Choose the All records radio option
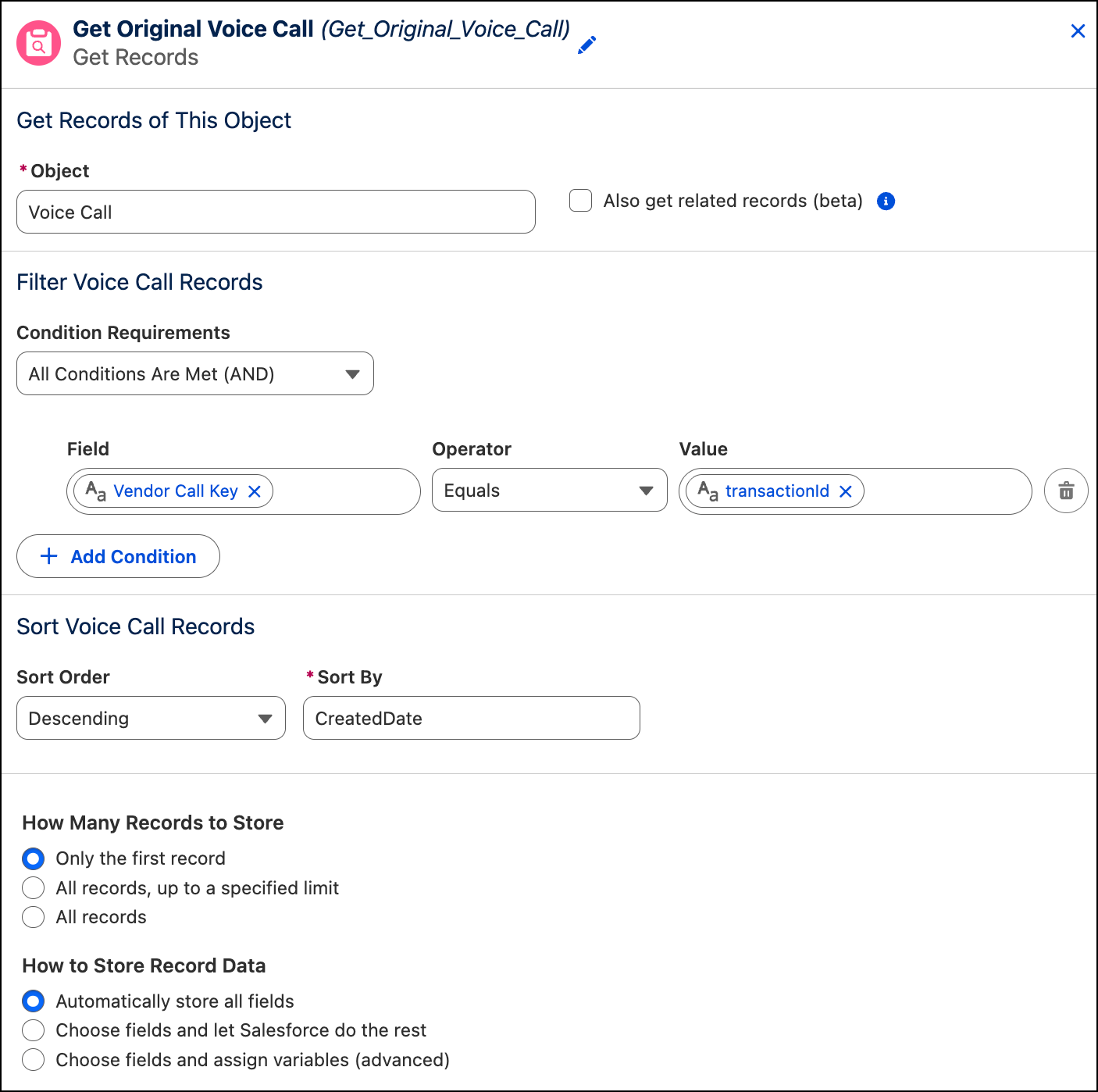1098x1092 pixels. click(x=34, y=917)
